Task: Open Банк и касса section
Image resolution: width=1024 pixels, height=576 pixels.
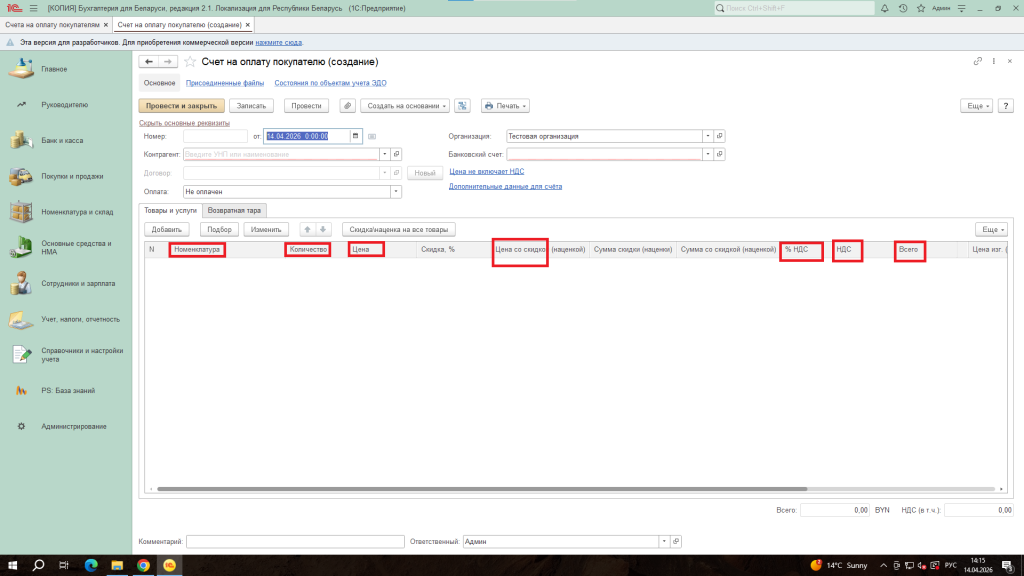Action: click(x=62, y=141)
